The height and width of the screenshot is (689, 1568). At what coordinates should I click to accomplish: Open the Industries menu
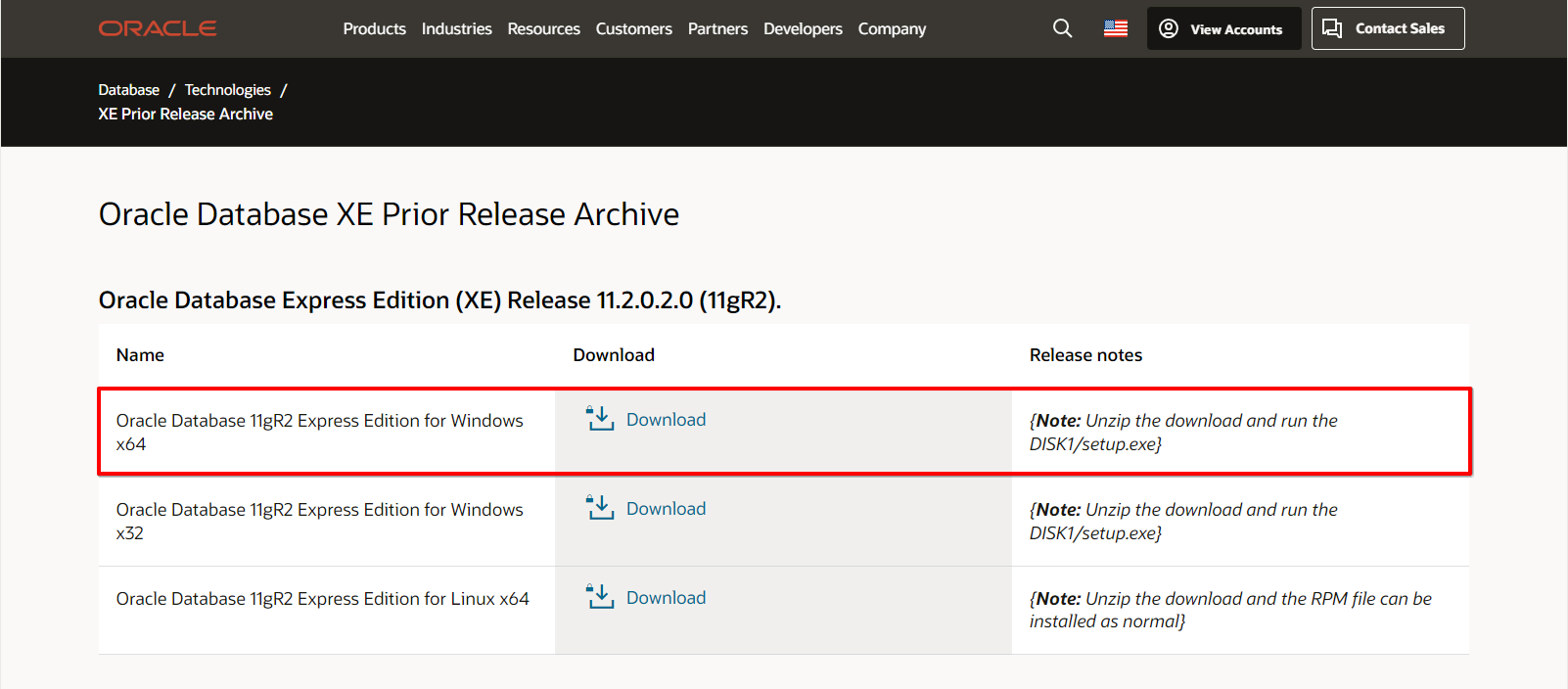(x=457, y=29)
